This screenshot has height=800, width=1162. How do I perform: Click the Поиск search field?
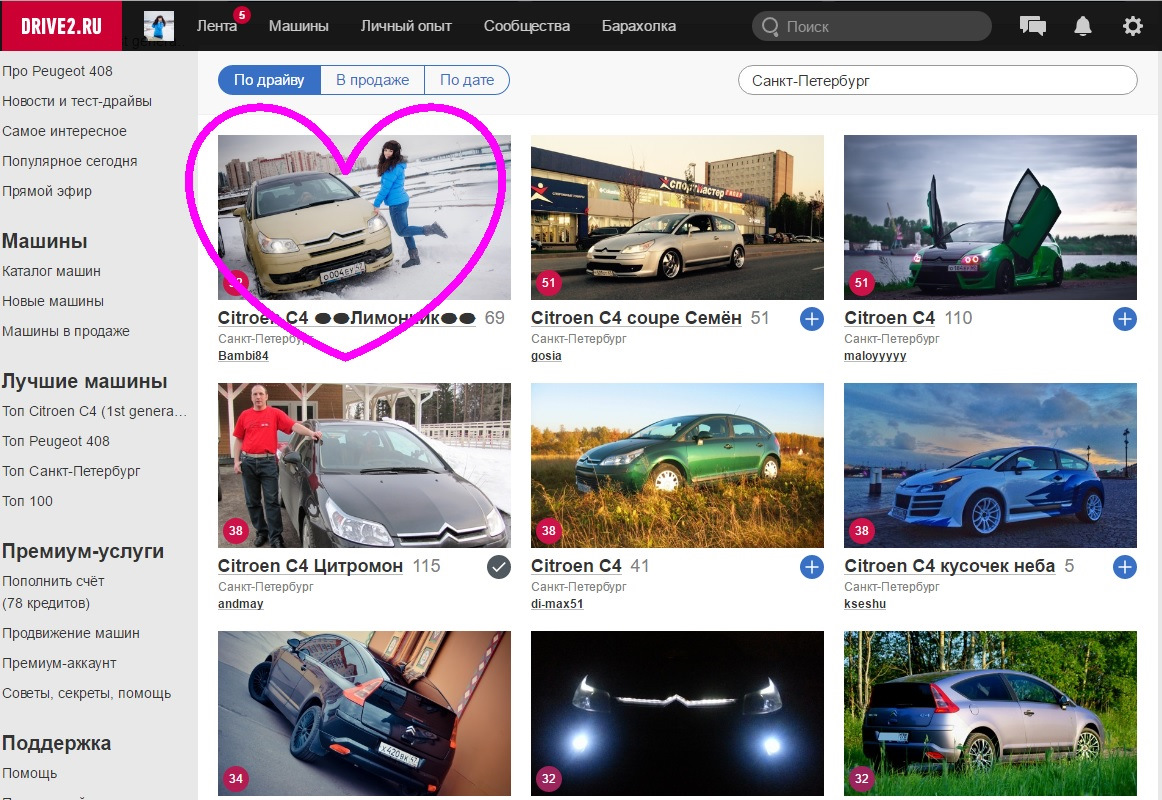872,27
